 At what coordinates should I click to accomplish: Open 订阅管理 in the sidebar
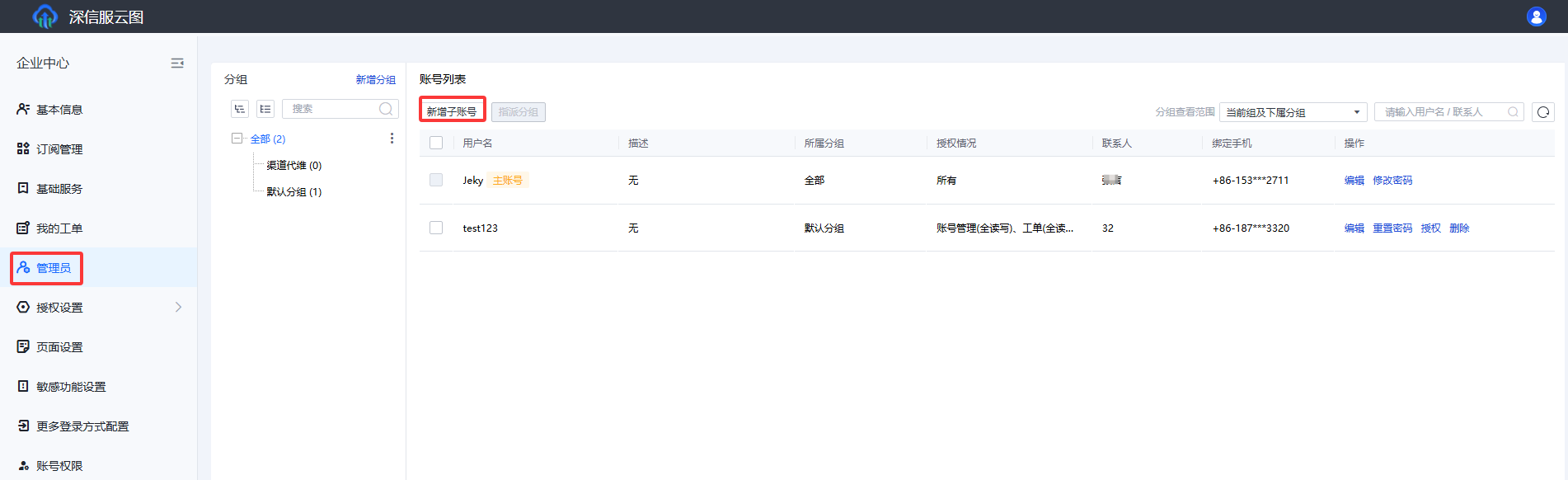(59, 149)
